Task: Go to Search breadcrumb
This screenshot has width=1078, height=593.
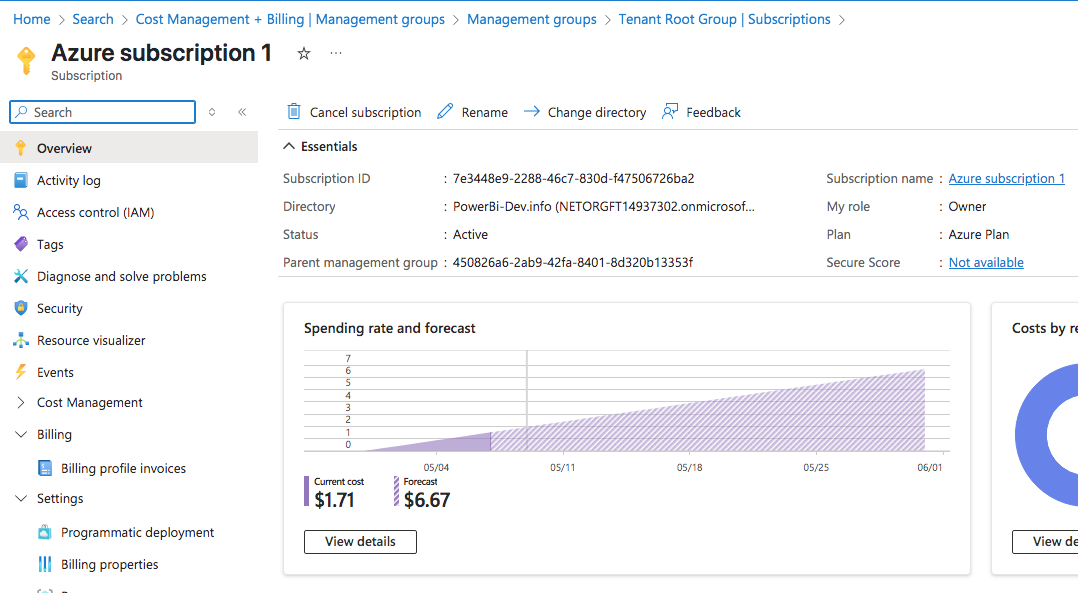Action: (x=93, y=19)
